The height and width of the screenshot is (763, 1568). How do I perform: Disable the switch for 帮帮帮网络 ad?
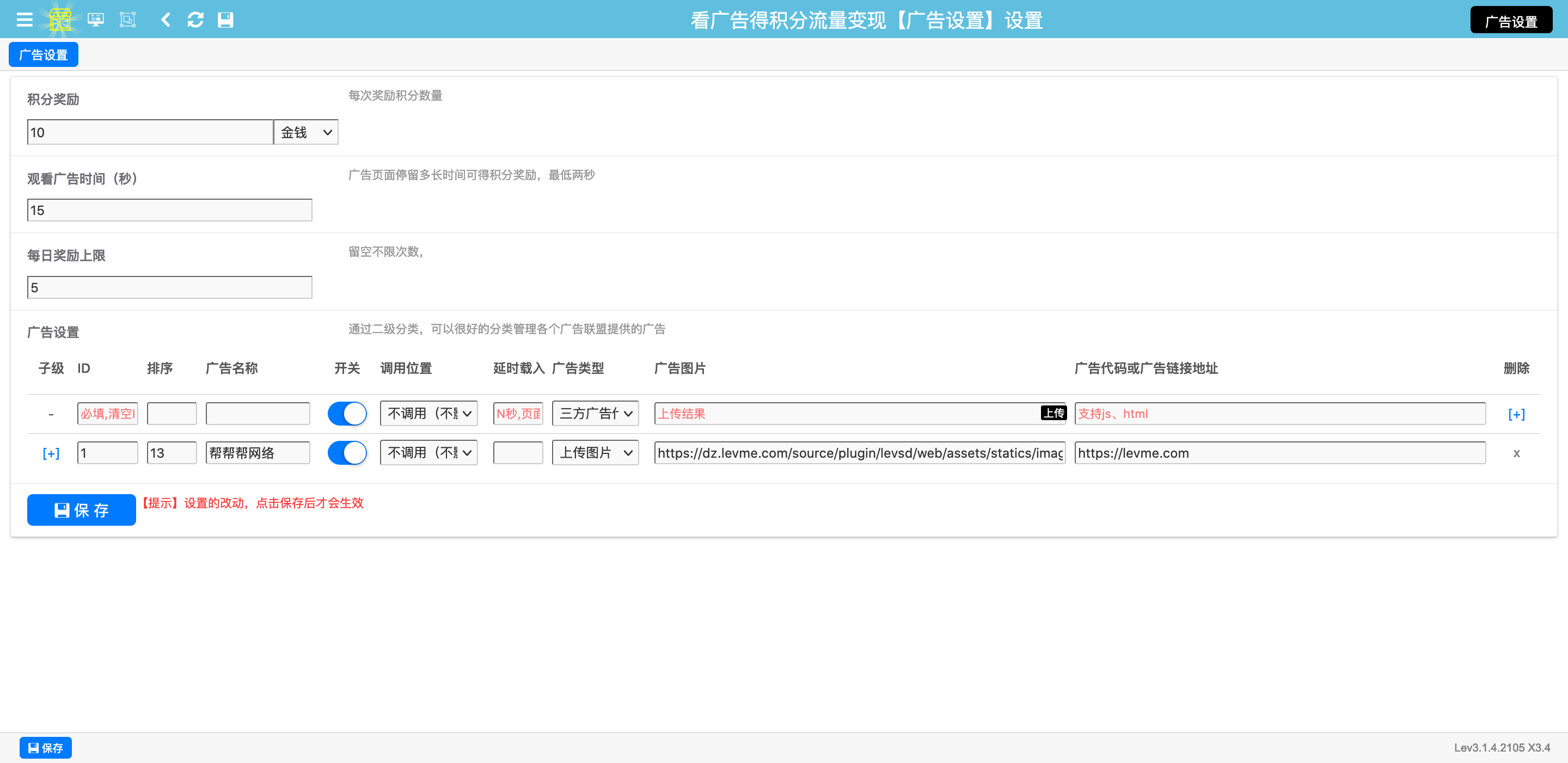[347, 453]
